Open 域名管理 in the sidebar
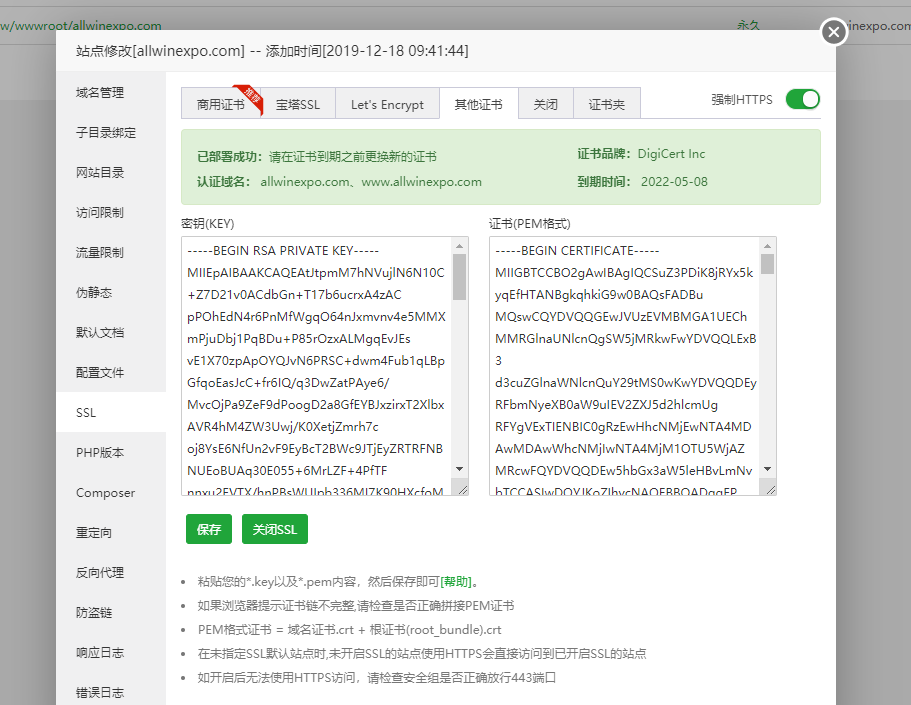Image resolution: width=911 pixels, height=705 pixels. [100, 93]
